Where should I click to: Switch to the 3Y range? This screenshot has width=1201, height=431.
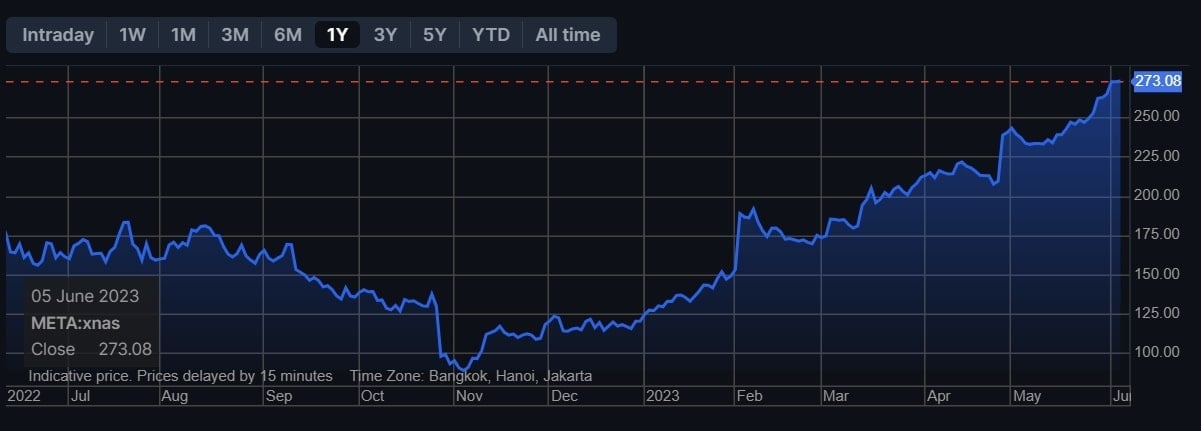coord(385,35)
